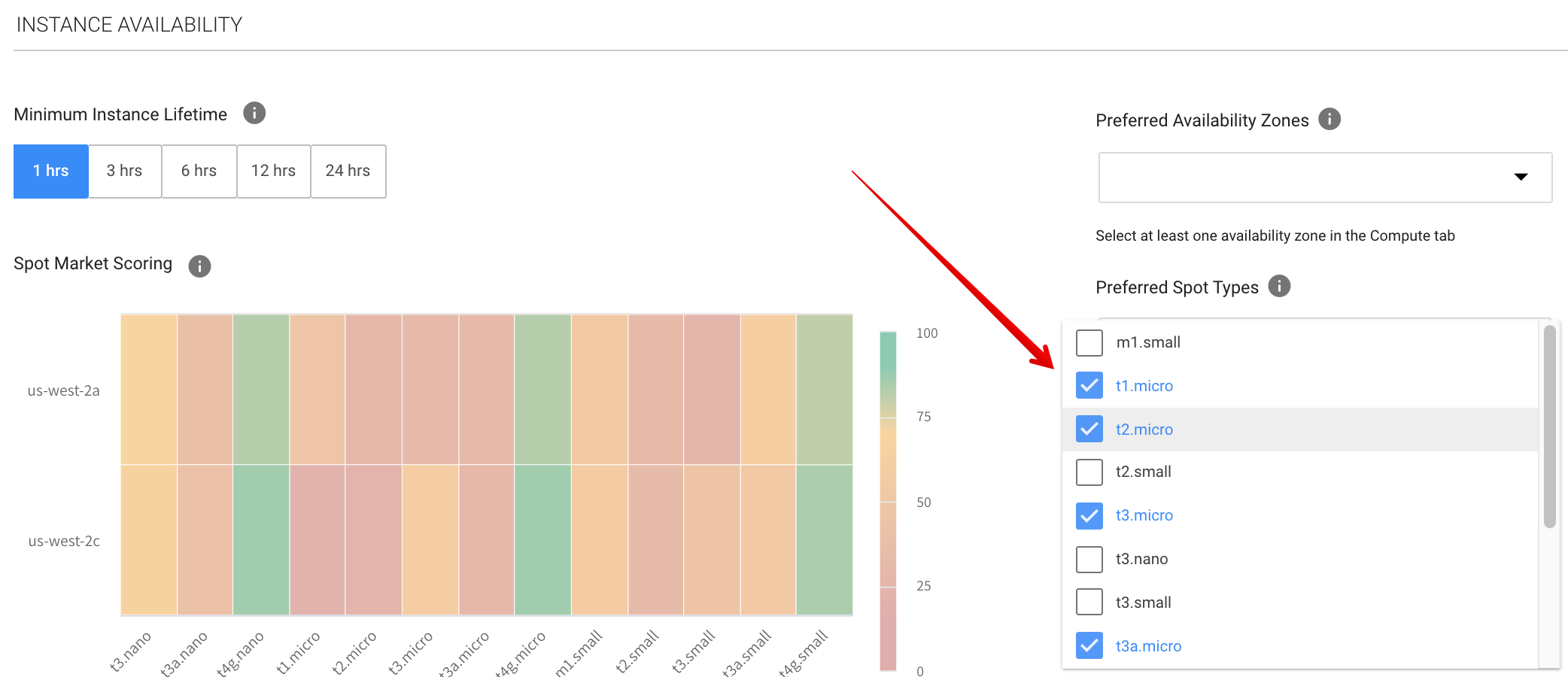Deselect t2.micro spot type
The height and width of the screenshot is (677, 1568).
pos(1089,430)
